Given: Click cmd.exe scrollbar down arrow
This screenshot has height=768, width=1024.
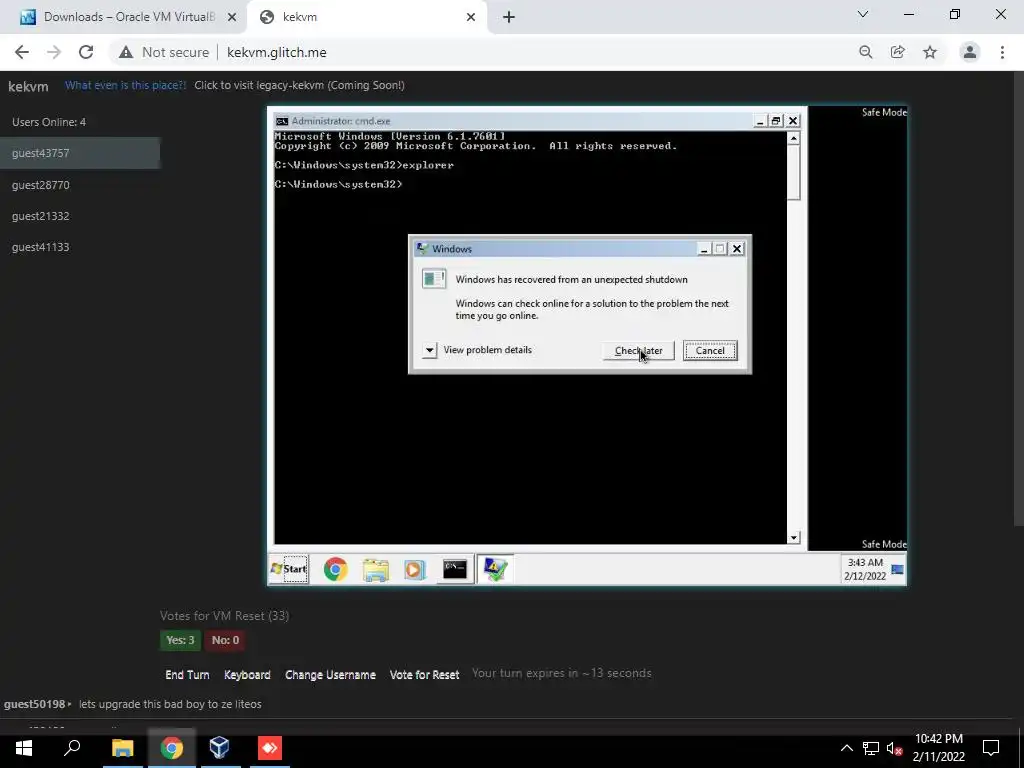Looking at the screenshot, I should [793, 537].
